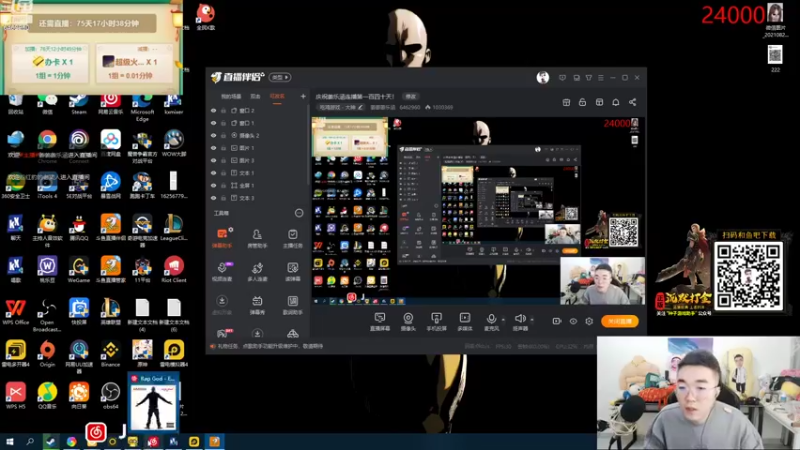The image size is (800, 450).
Task: Open the 读弹幕 tool
Action: (292, 271)
